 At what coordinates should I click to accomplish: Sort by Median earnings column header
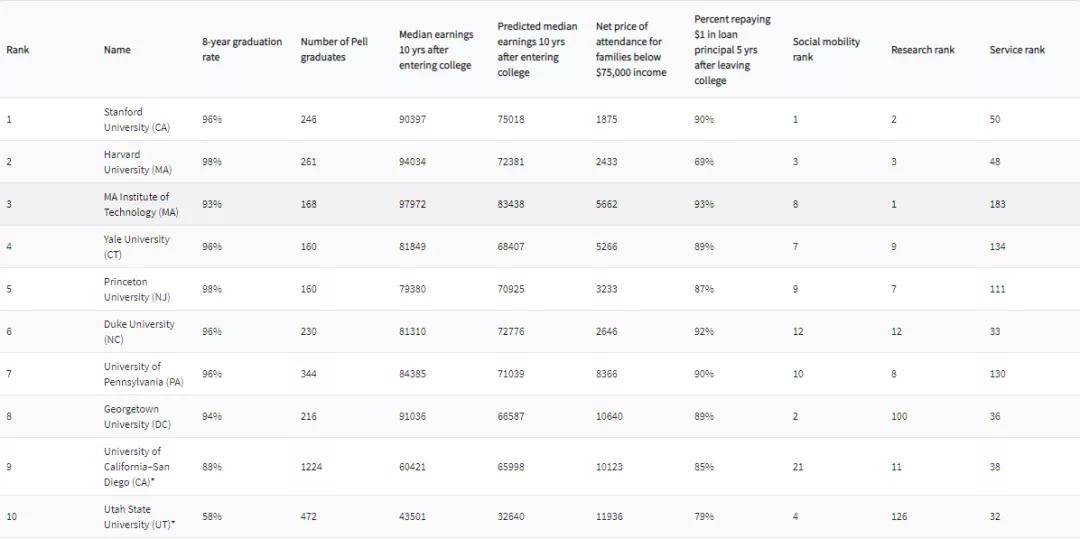436,50
